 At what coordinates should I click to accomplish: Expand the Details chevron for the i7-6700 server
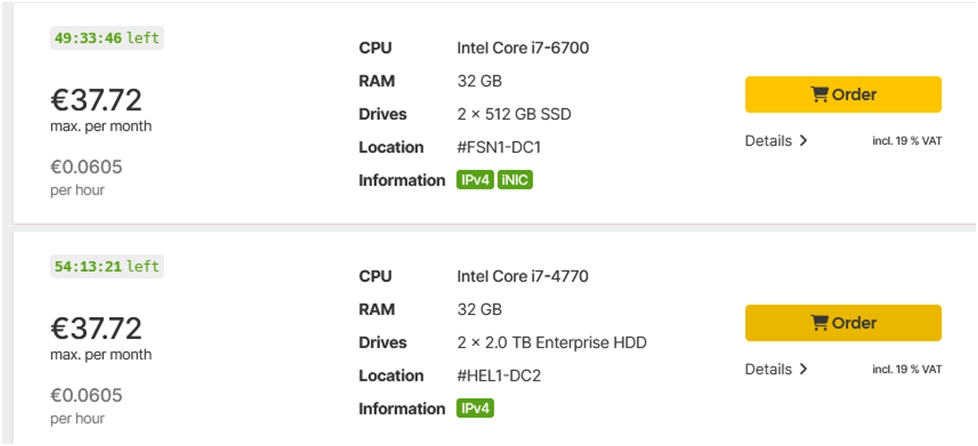point(803,141)
